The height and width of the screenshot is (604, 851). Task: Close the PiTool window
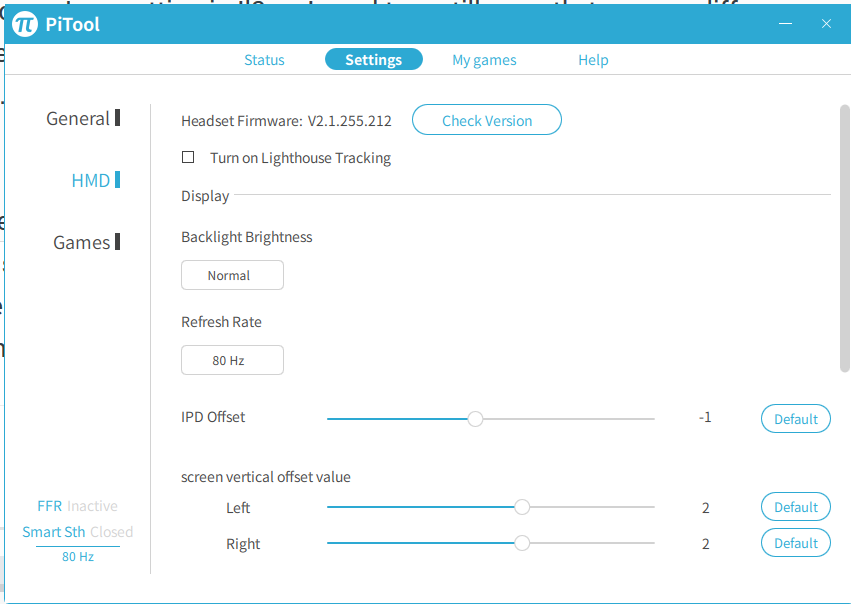coord(826,23)
